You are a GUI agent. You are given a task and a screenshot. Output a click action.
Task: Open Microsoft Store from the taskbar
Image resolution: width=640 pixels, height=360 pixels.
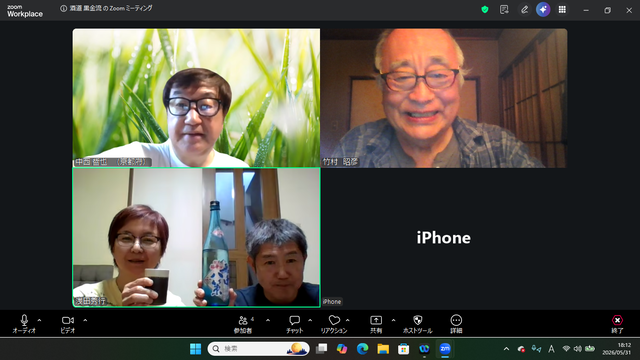pos(404,349)
